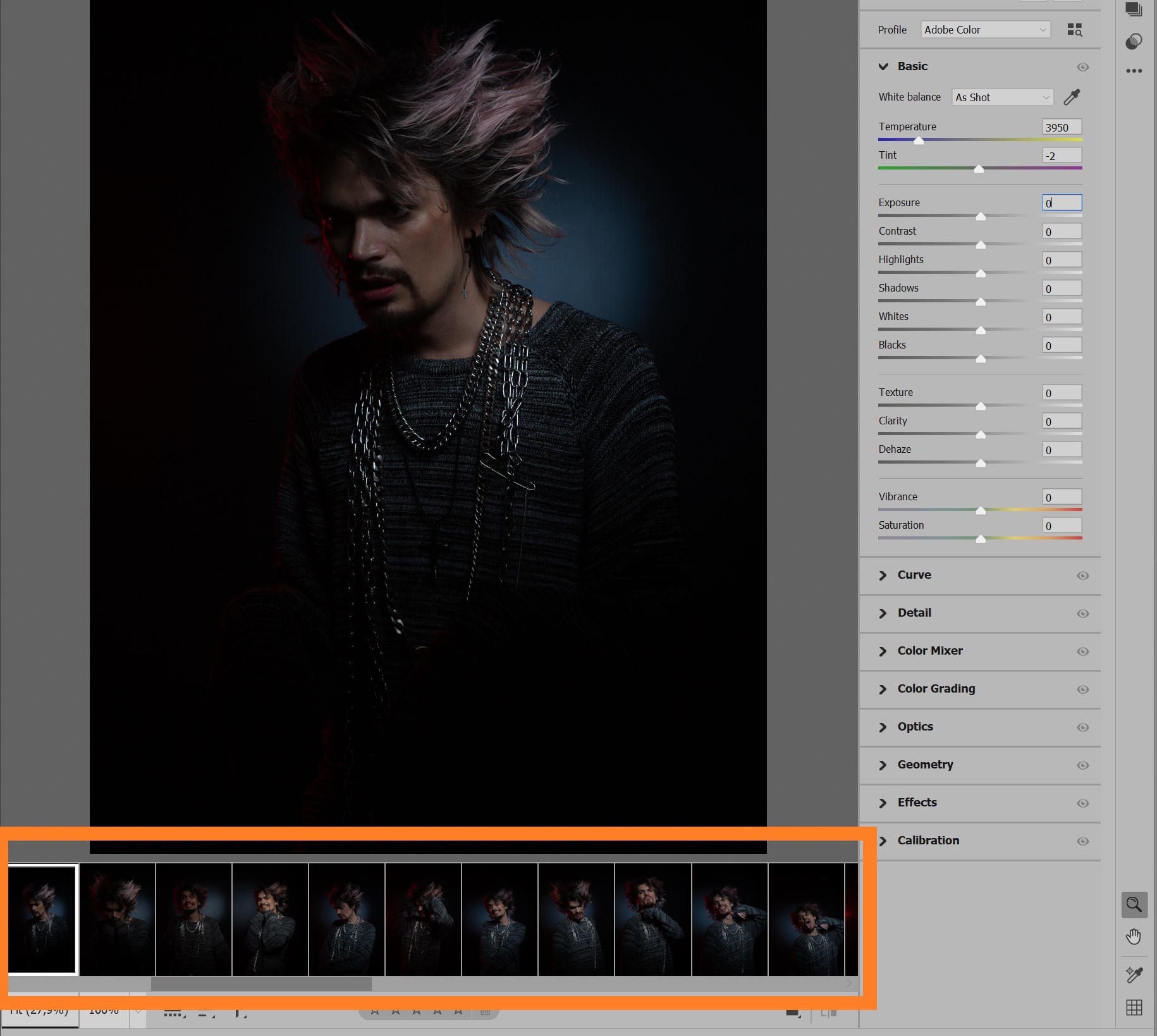Select the Hand pan tool
This screenshot has width=1157, height=1036.
click(1134, 937)
